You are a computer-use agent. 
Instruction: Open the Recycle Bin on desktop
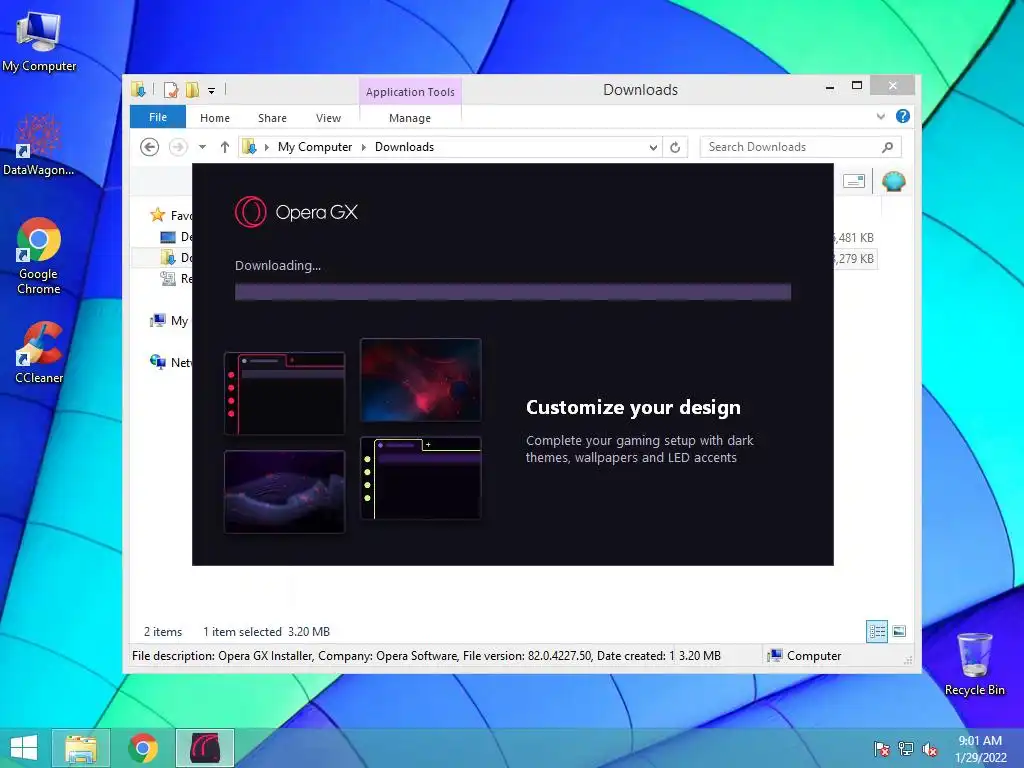pos(974,664)
